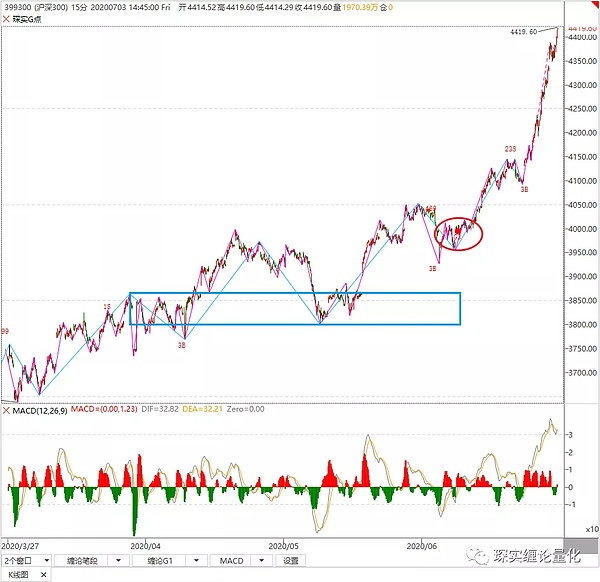Click the 2020/05 date axis marker
Screen dimensions: 600x582
[285, 546]
